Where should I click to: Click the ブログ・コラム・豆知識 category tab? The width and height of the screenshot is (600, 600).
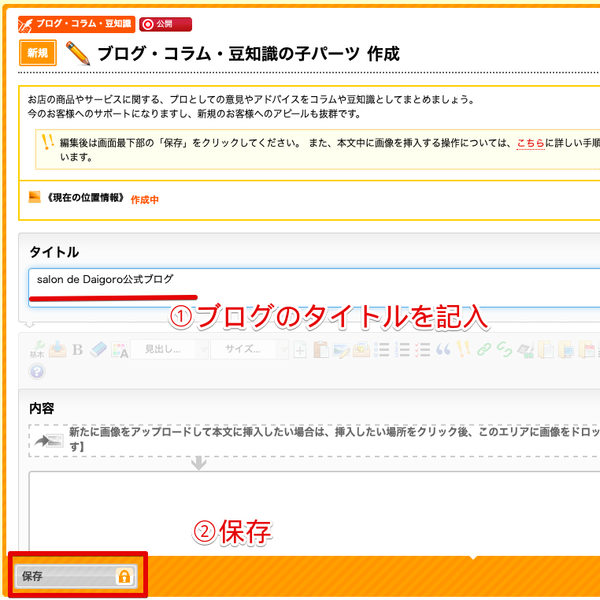[x=75, y=23]
